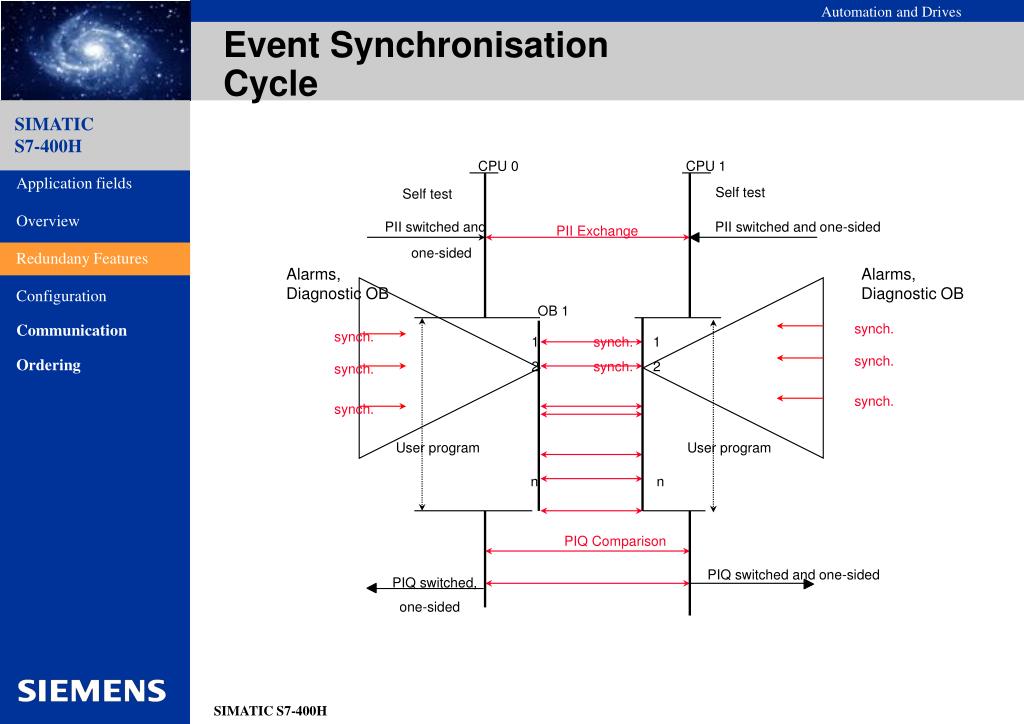
Task: Click the SIMATIC S7-400H sidebar heading
Action: pyautogui.click(x=54, y=135)
